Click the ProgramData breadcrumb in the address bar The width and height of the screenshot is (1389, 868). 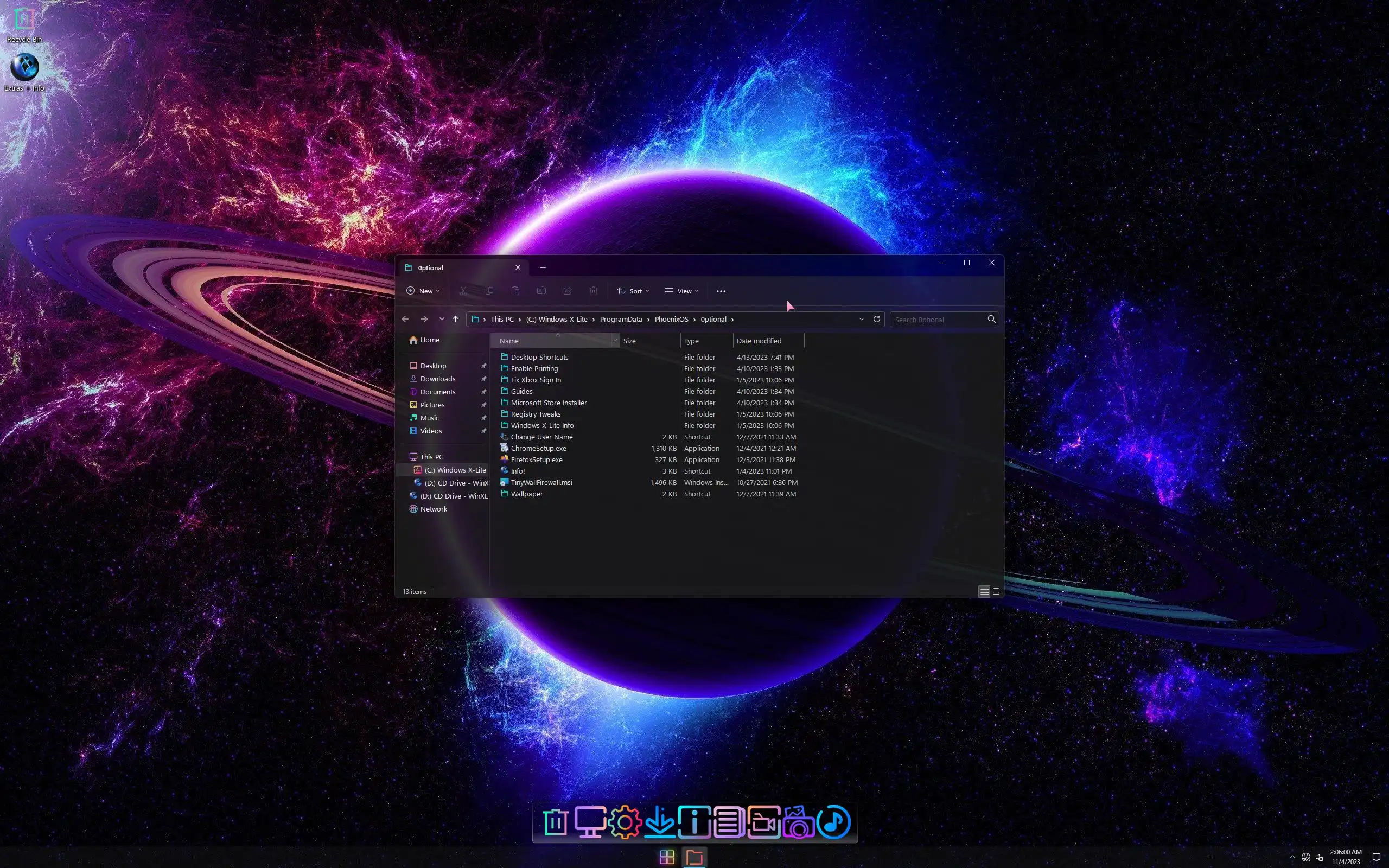point(621,319)
